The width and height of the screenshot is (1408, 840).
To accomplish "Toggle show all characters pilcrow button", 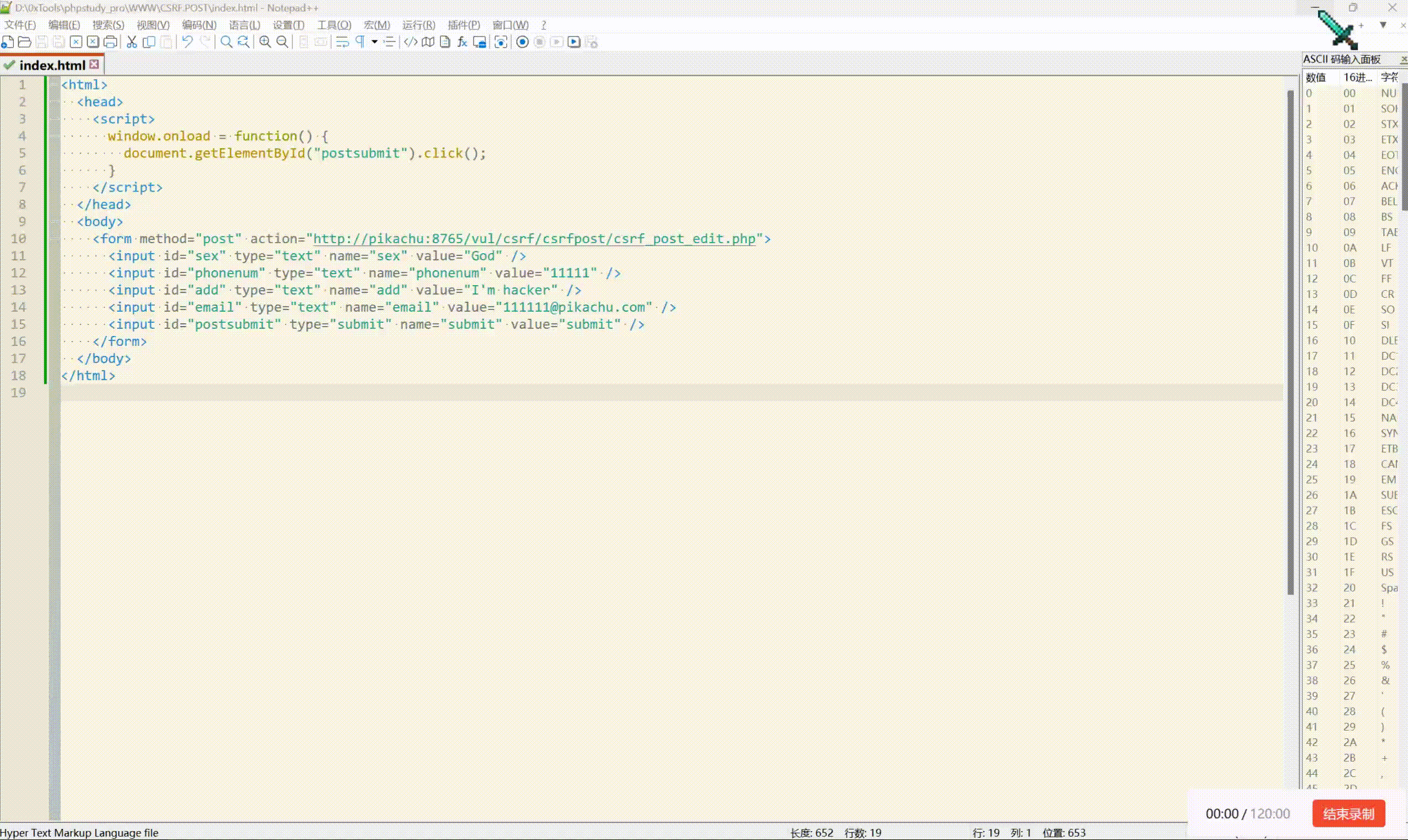I will pos(360,42).
